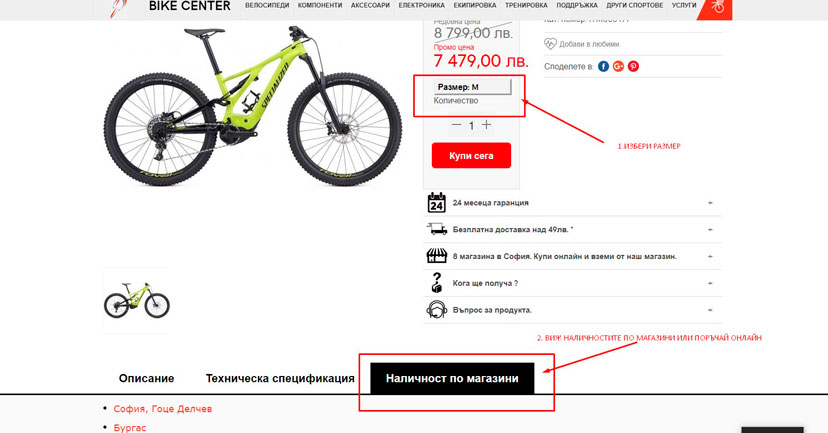Expand the 24 месеца гаранция row

coord(572,203)
